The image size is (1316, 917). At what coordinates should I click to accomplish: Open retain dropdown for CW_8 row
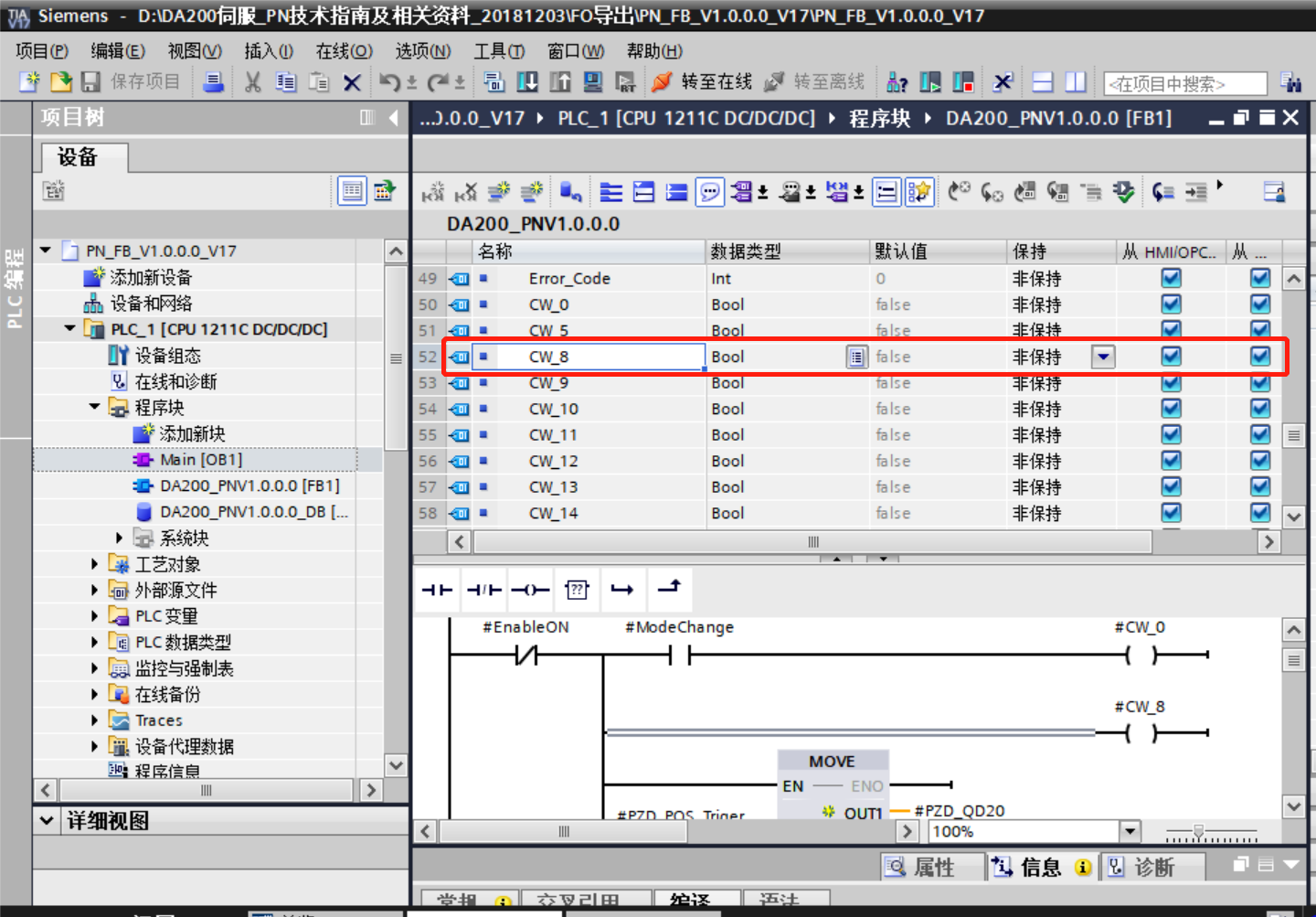(1103, 357)
